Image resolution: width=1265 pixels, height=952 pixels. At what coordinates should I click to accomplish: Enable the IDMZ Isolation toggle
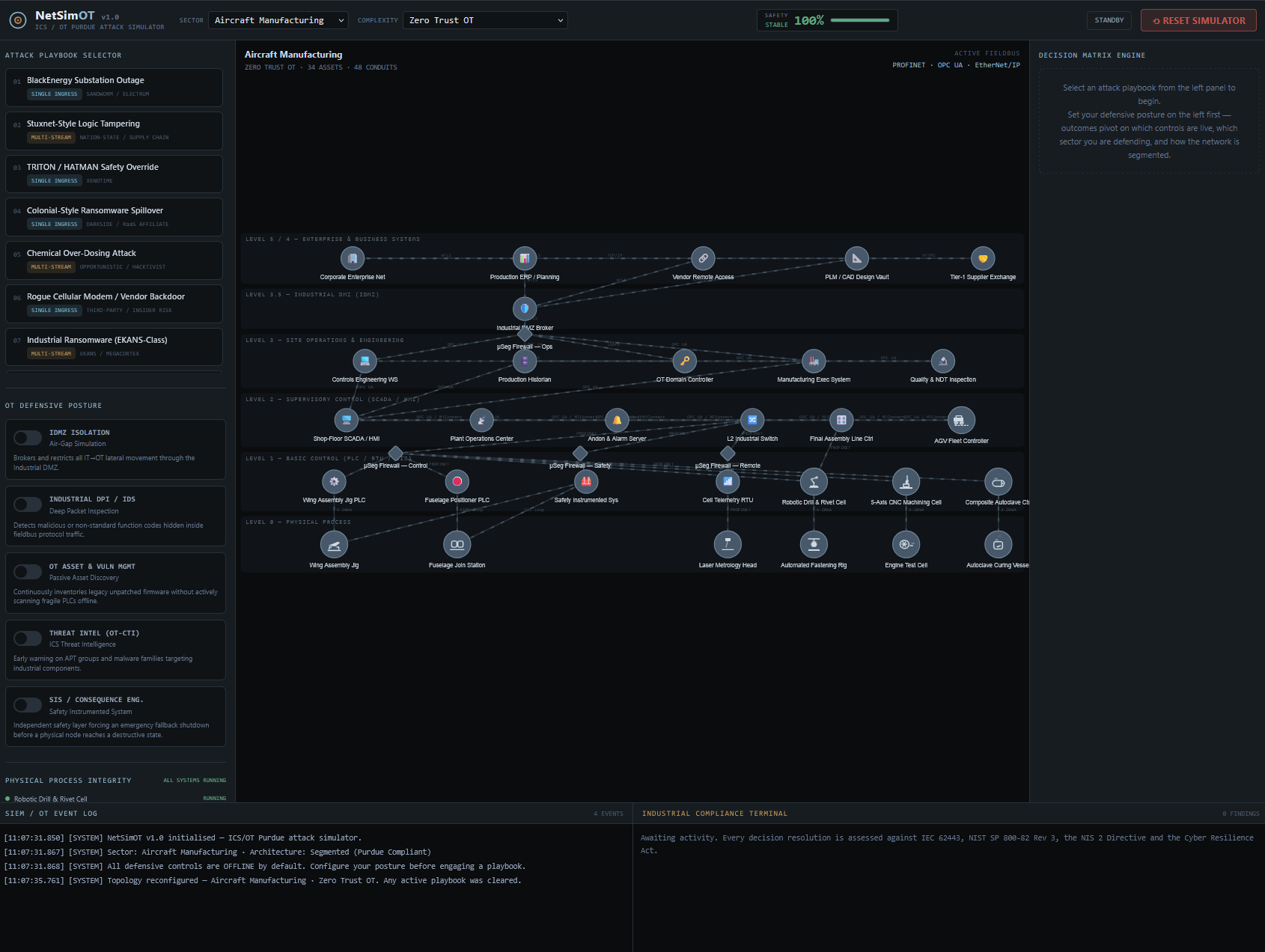(28, 438)
